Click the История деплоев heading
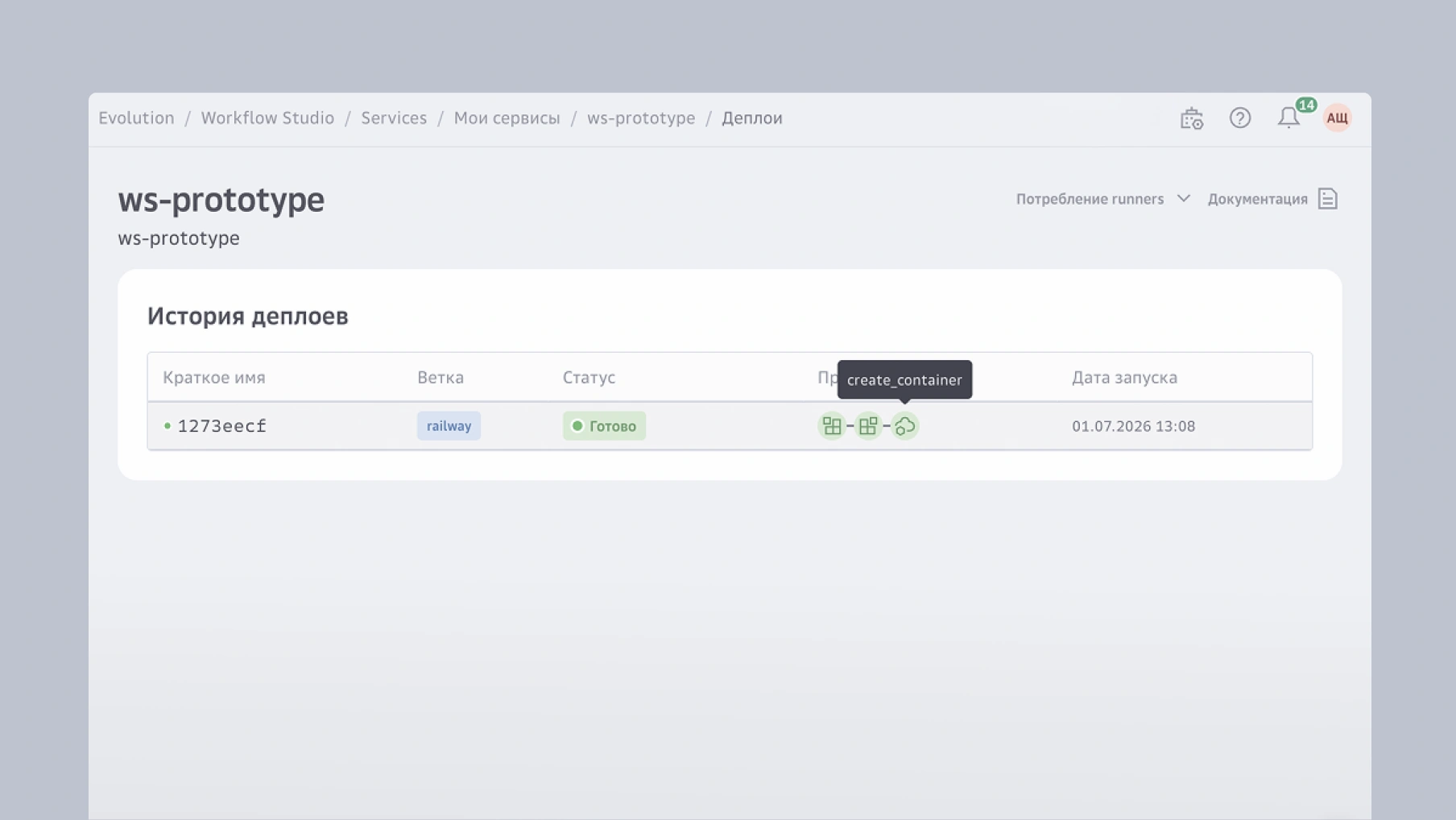The image size is (1456, 820). pyautogui.click(x=248, y=317)
